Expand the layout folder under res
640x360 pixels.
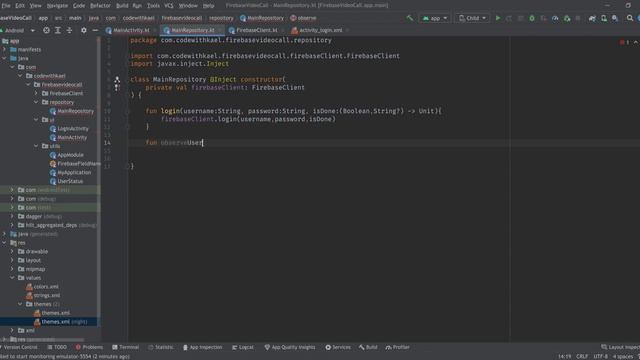click(12, 260)
